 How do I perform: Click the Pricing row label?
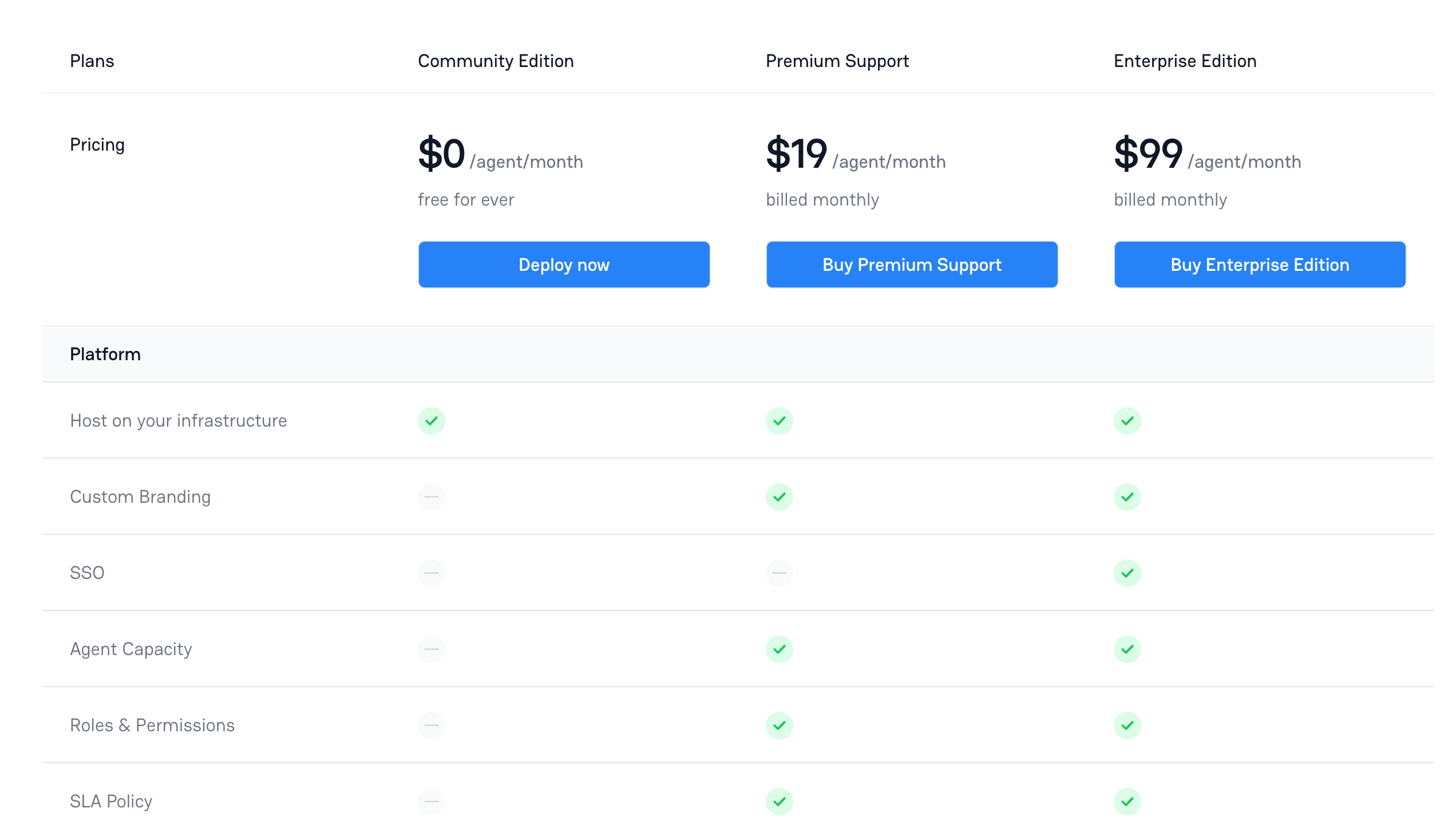(x=97, y=144)
